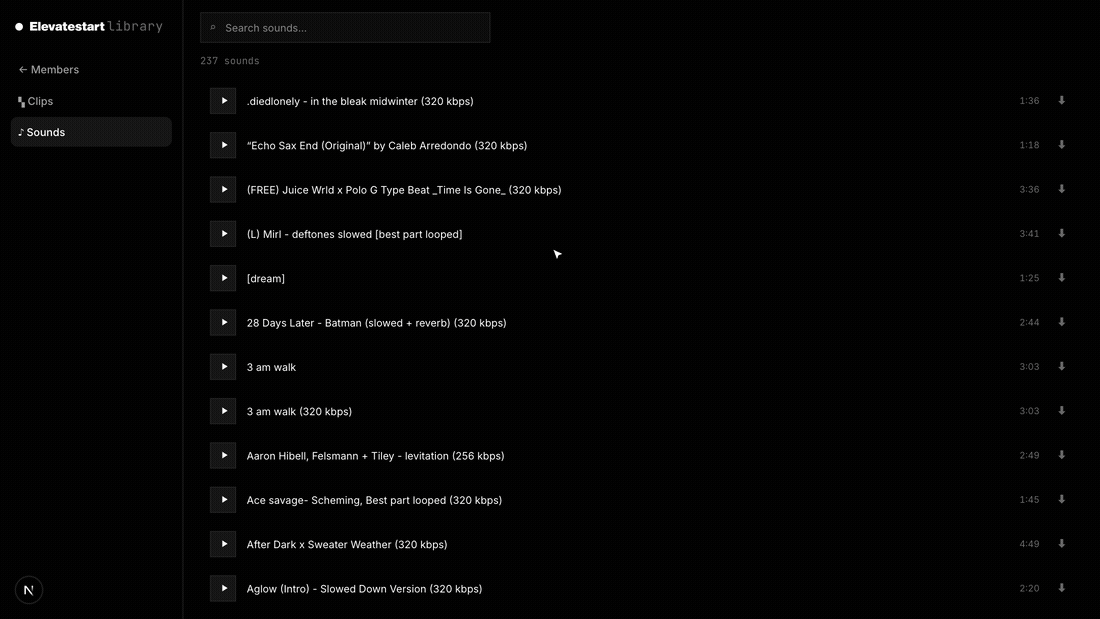Download Ace savage- Scheming track

[x=1061, y=499]
